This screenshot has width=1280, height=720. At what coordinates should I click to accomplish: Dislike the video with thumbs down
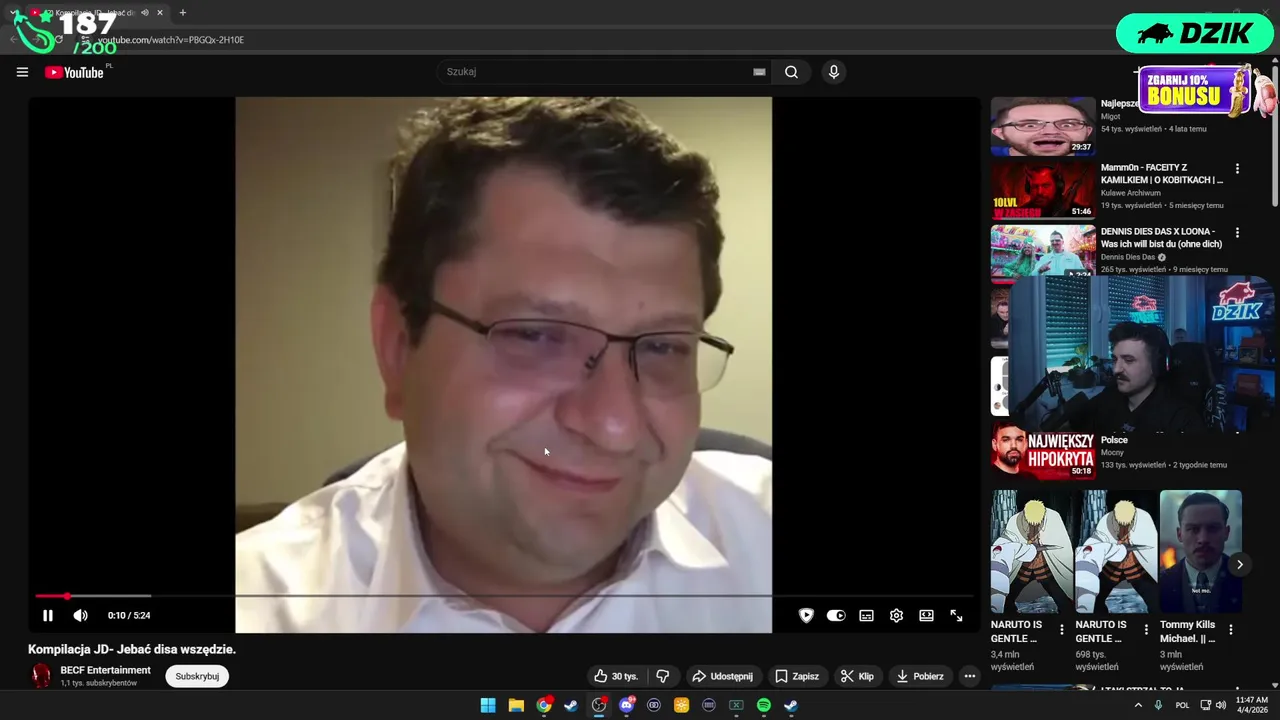662,676
